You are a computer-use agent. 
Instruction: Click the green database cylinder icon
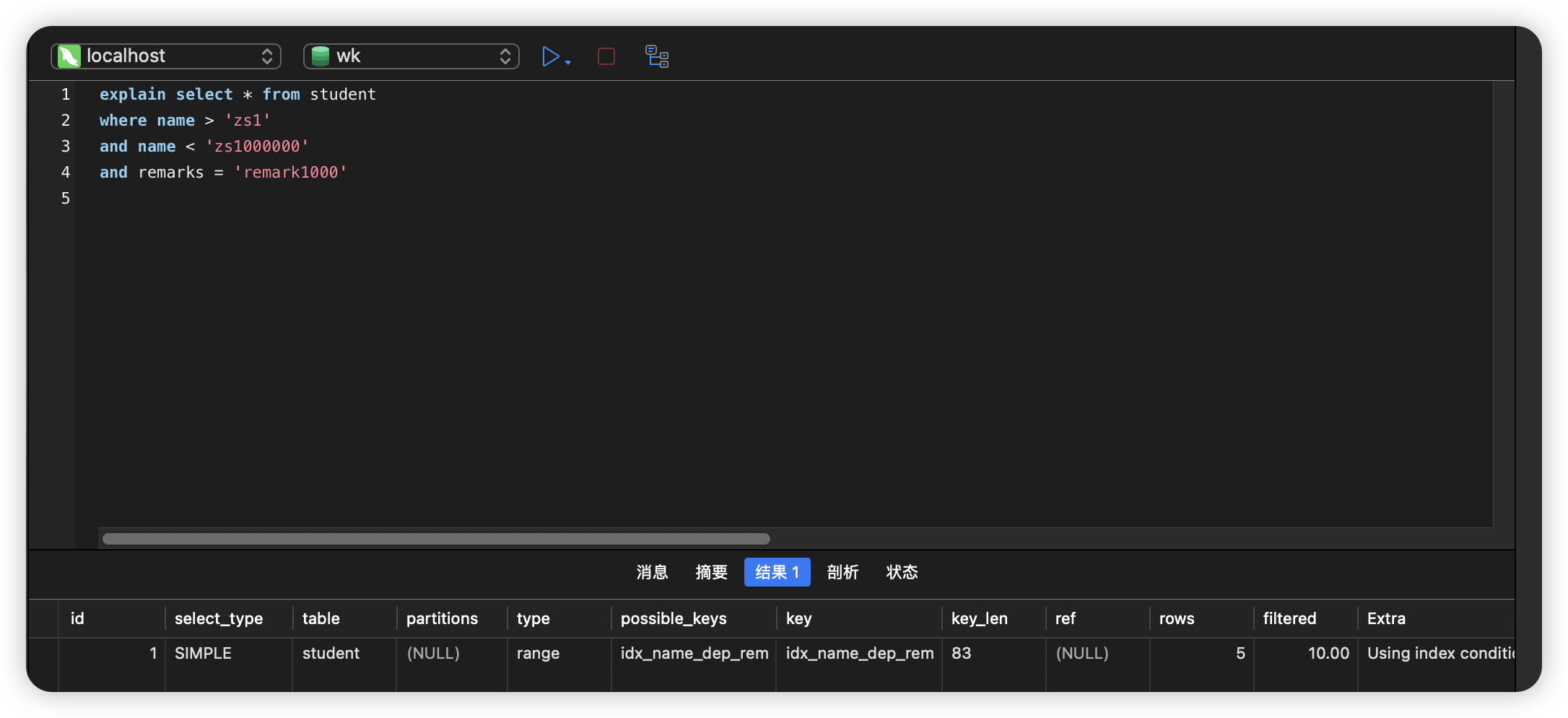click(x=321, y=56)
